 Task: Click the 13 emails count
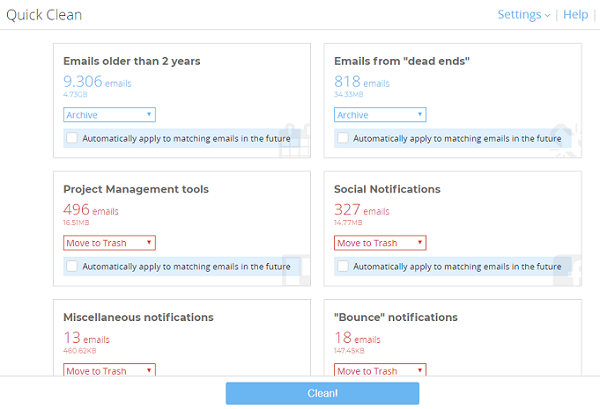[x=85, y=338]
